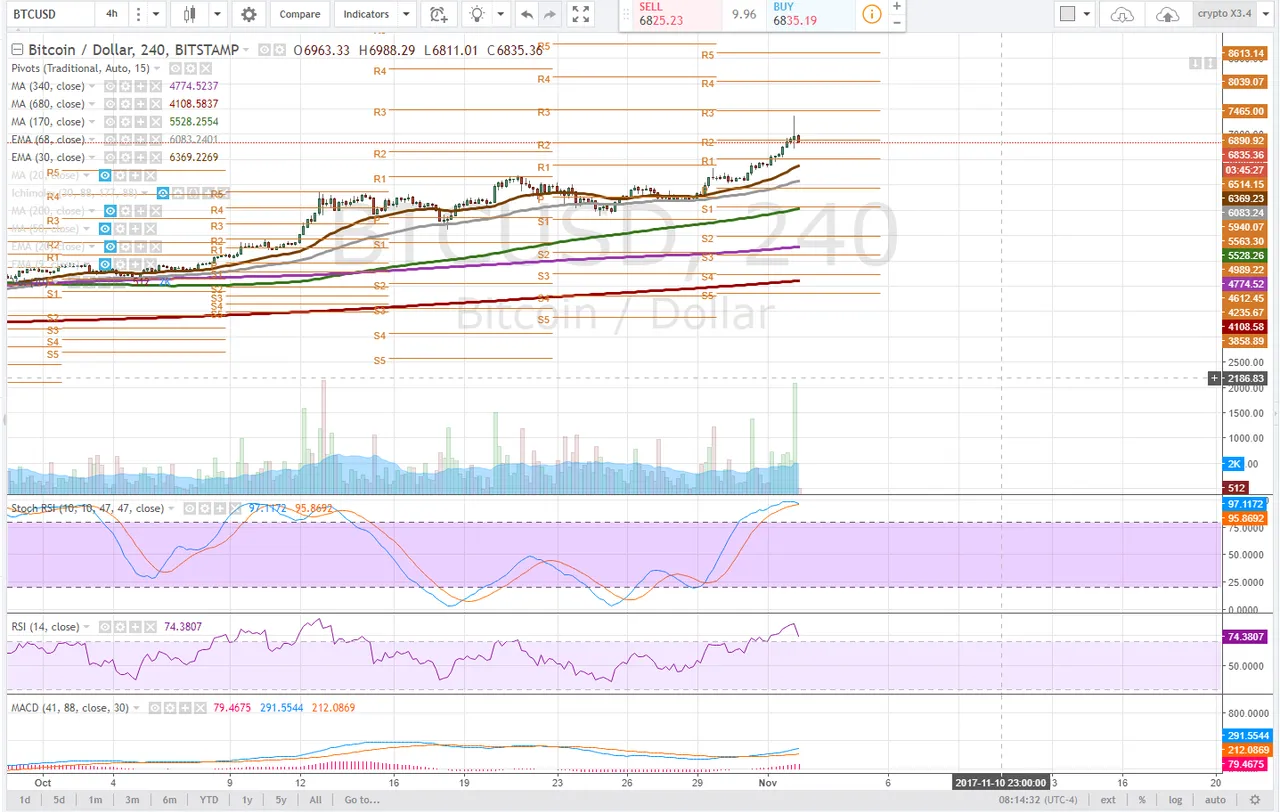Select the All date range
Screen dimensions: 1280x812
click(x=316, y=800)
